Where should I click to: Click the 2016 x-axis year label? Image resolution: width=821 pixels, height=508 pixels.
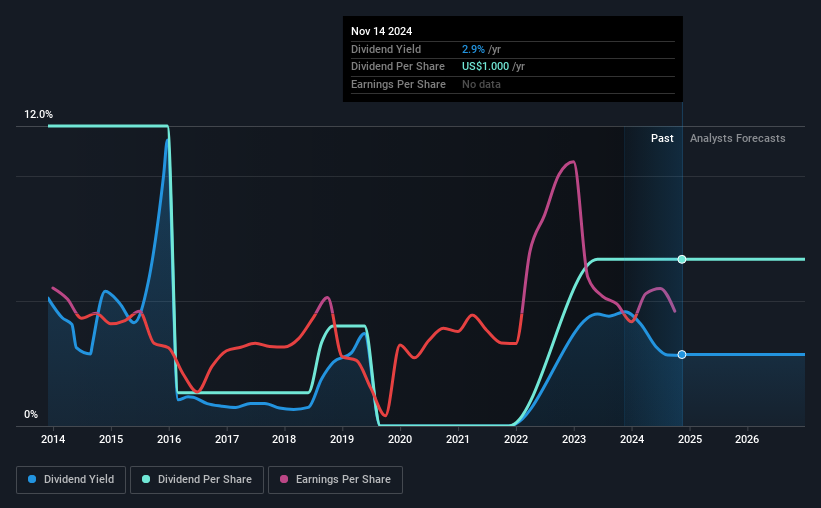pyautogui.click(x=169, y=439)
